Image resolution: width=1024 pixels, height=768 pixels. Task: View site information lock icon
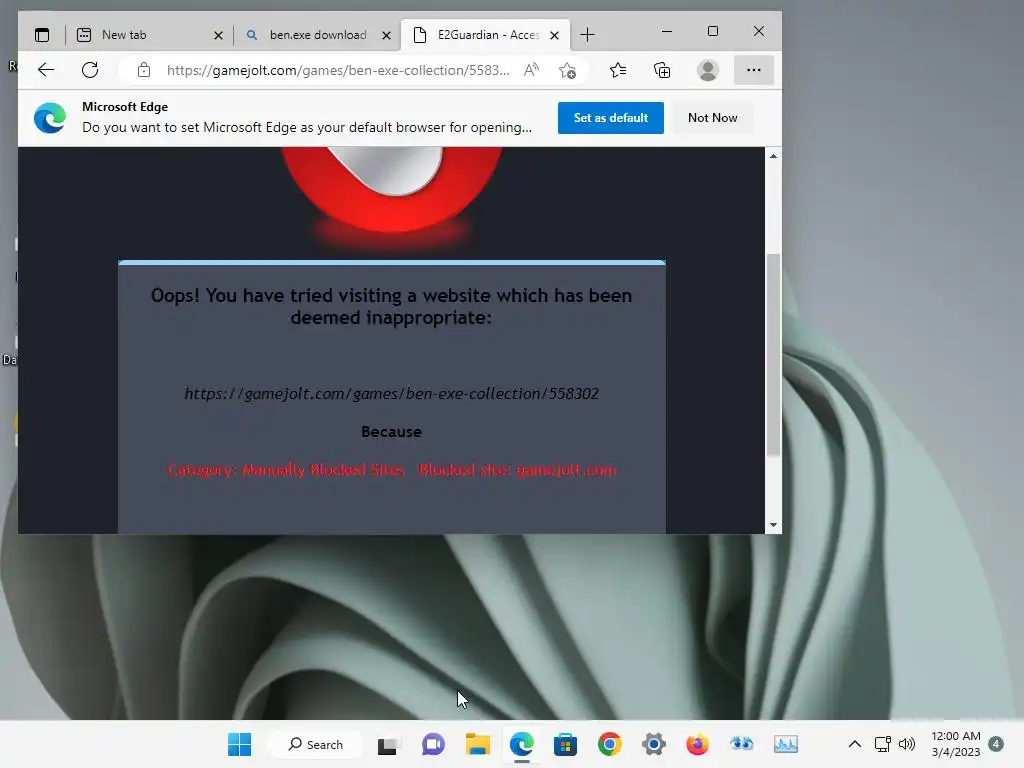click(144, 70)
